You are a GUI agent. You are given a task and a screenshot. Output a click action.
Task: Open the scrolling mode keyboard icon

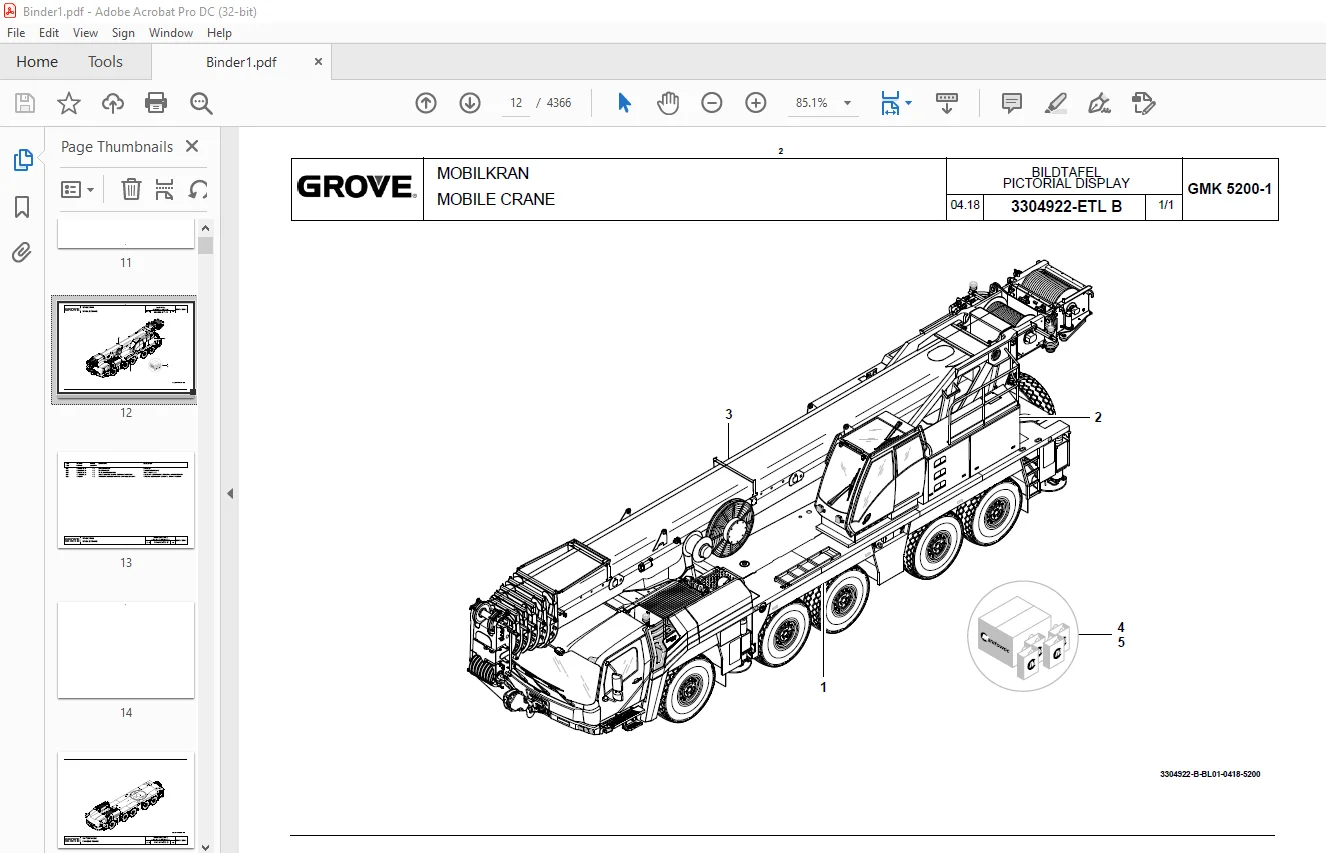(947, 103)
